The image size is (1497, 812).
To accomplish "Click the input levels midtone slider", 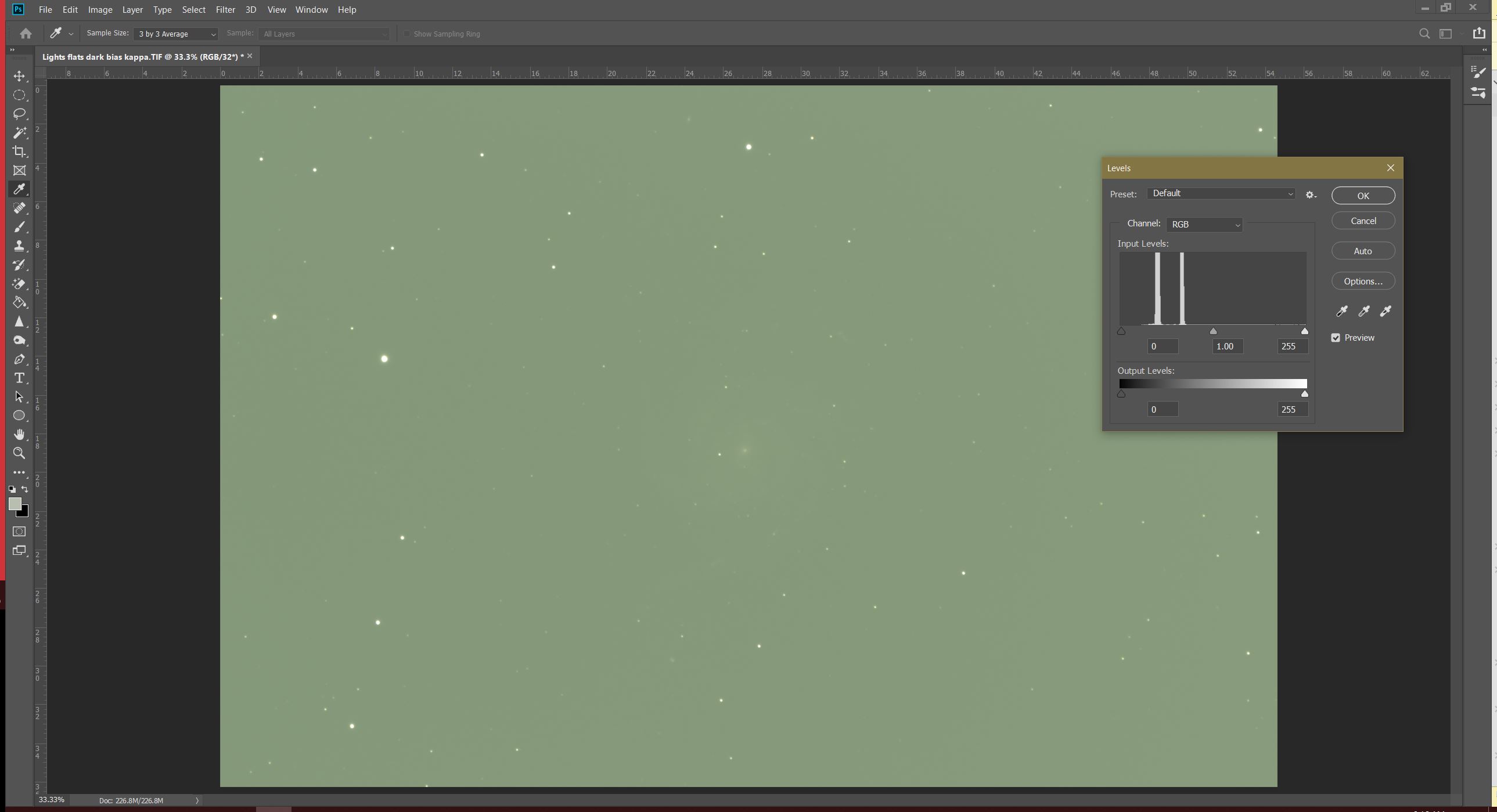I will (1213, 331).
